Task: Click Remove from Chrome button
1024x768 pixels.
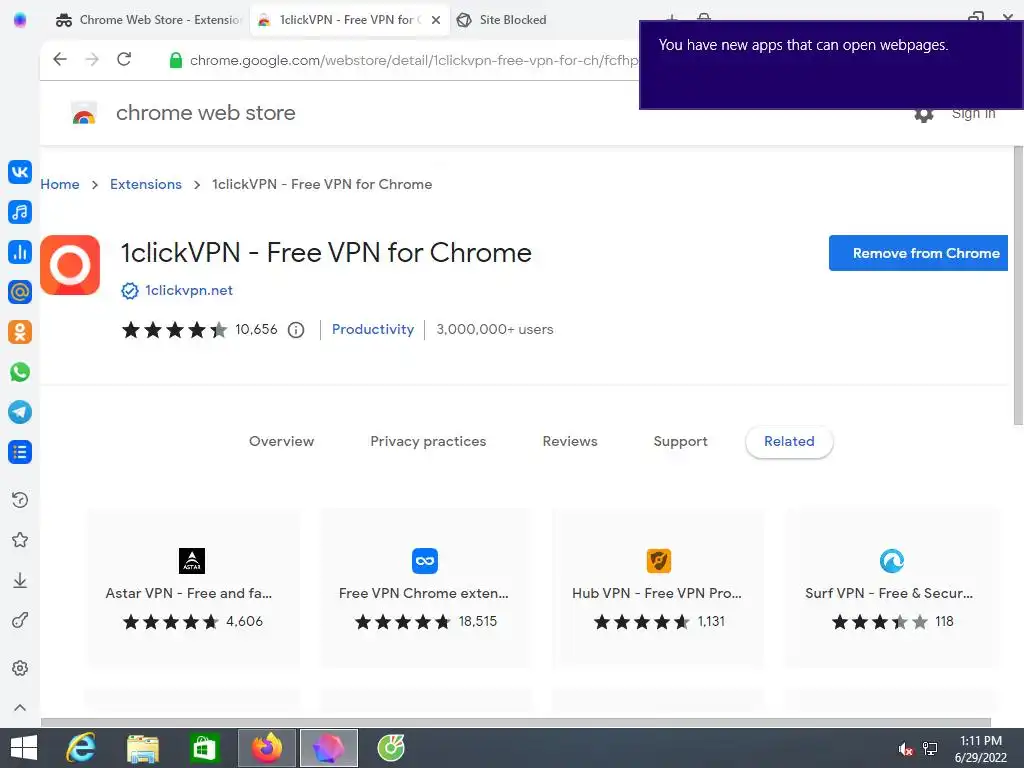Action: (x=918, y=253)
